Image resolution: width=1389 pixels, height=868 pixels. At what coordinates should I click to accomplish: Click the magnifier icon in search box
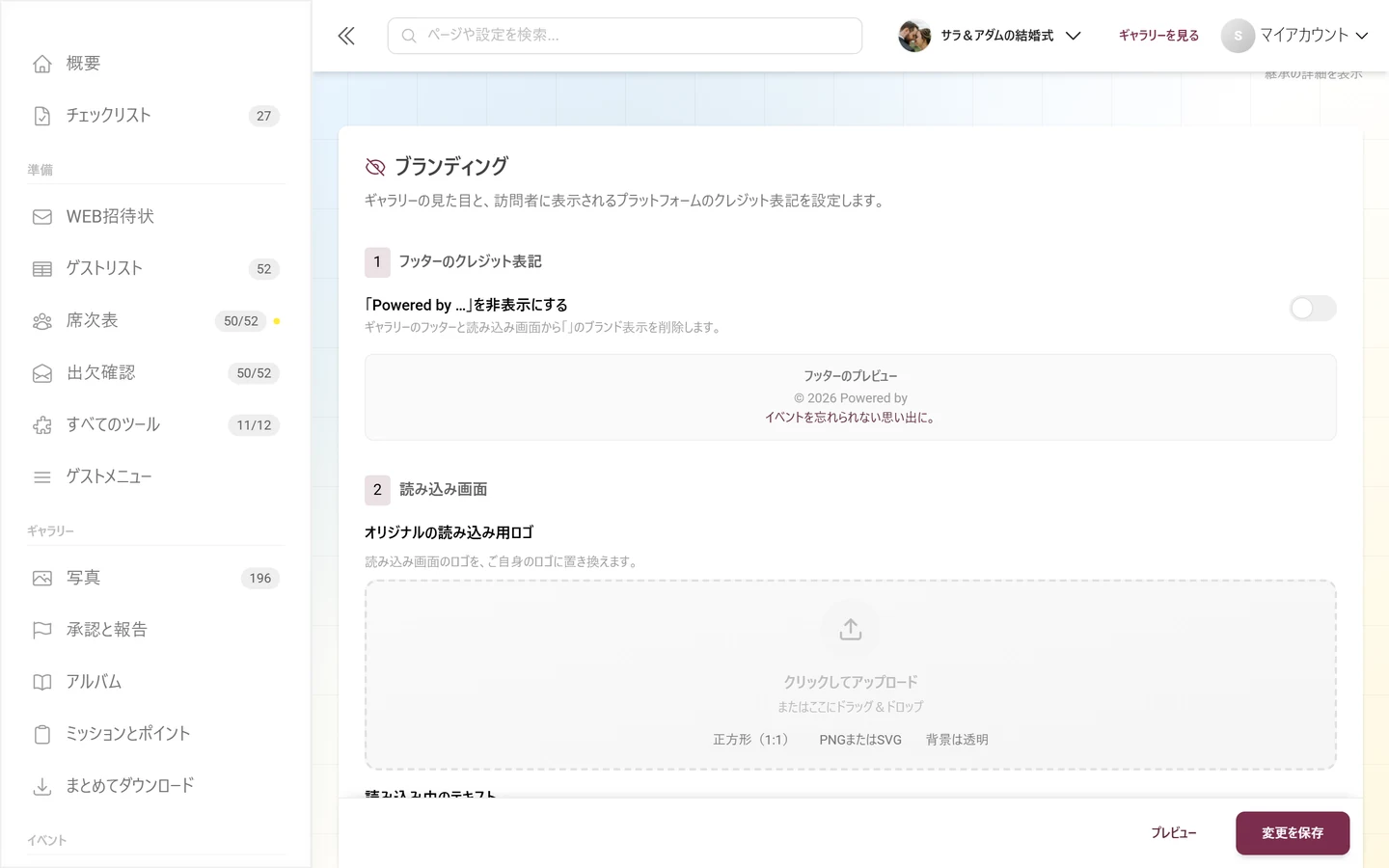409,36
